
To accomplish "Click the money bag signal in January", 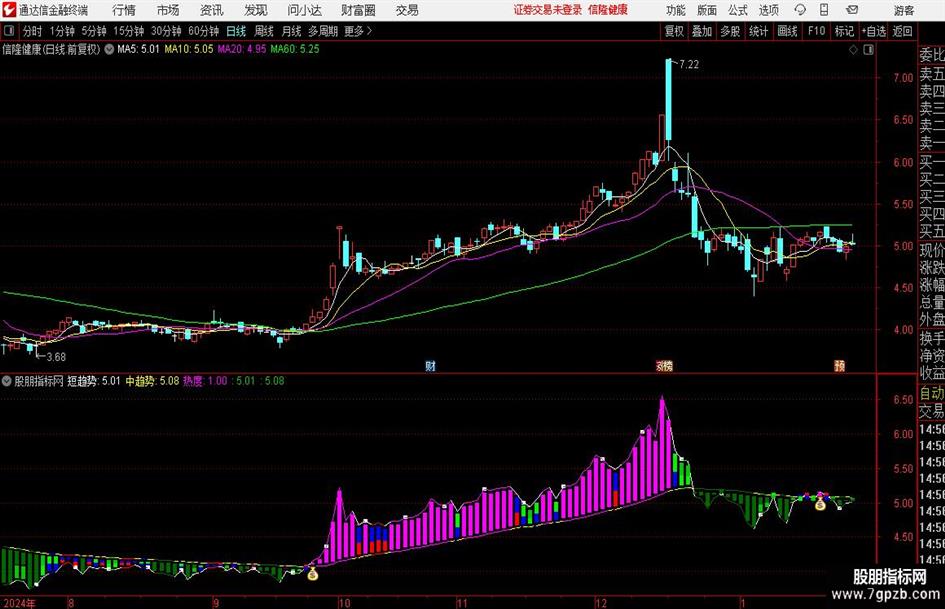I will click(x=820, y=504).
